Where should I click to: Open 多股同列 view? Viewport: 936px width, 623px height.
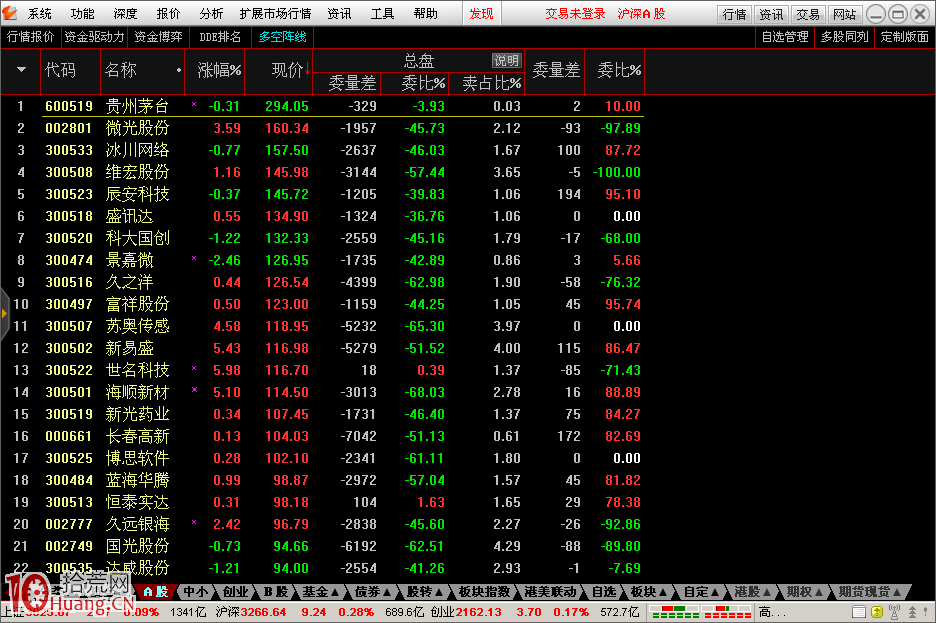845,37
